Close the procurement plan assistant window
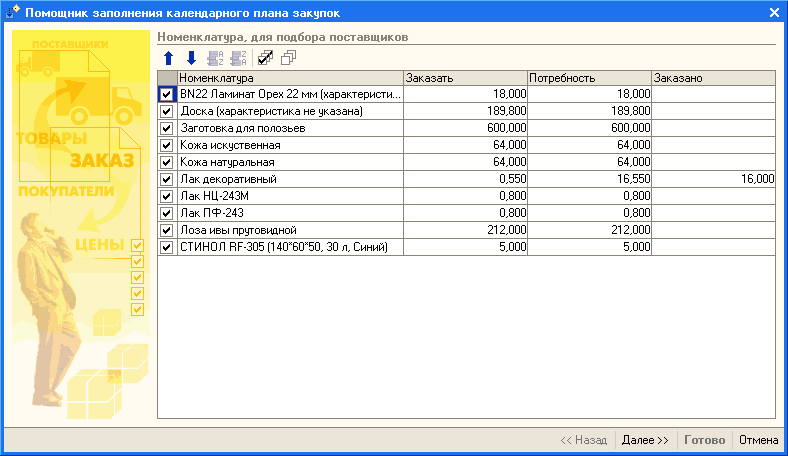The image size is (788, 456). [x=774, y=12]
